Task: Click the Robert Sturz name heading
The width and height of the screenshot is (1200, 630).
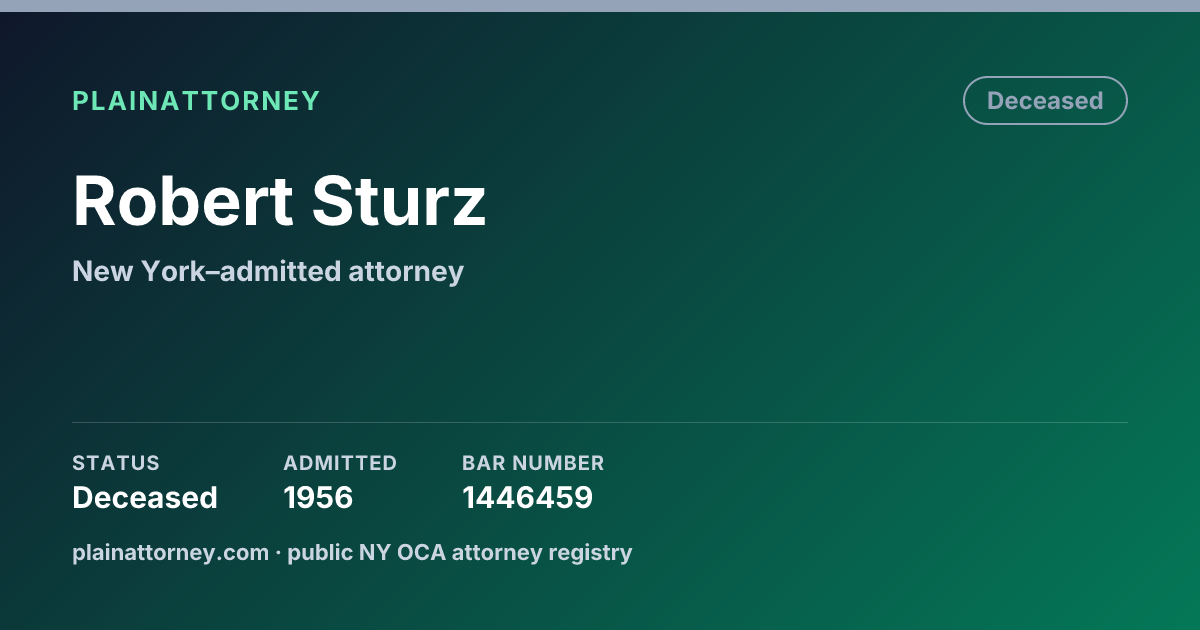Action: click(x=279, y=202)
